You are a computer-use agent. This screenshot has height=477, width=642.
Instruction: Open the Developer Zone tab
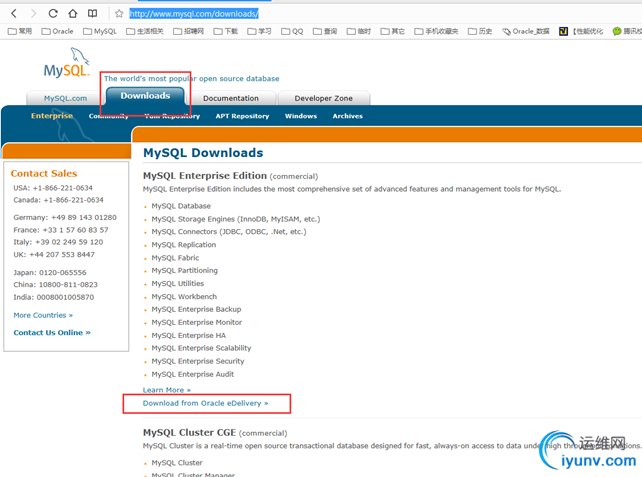[x=323, y=98]
